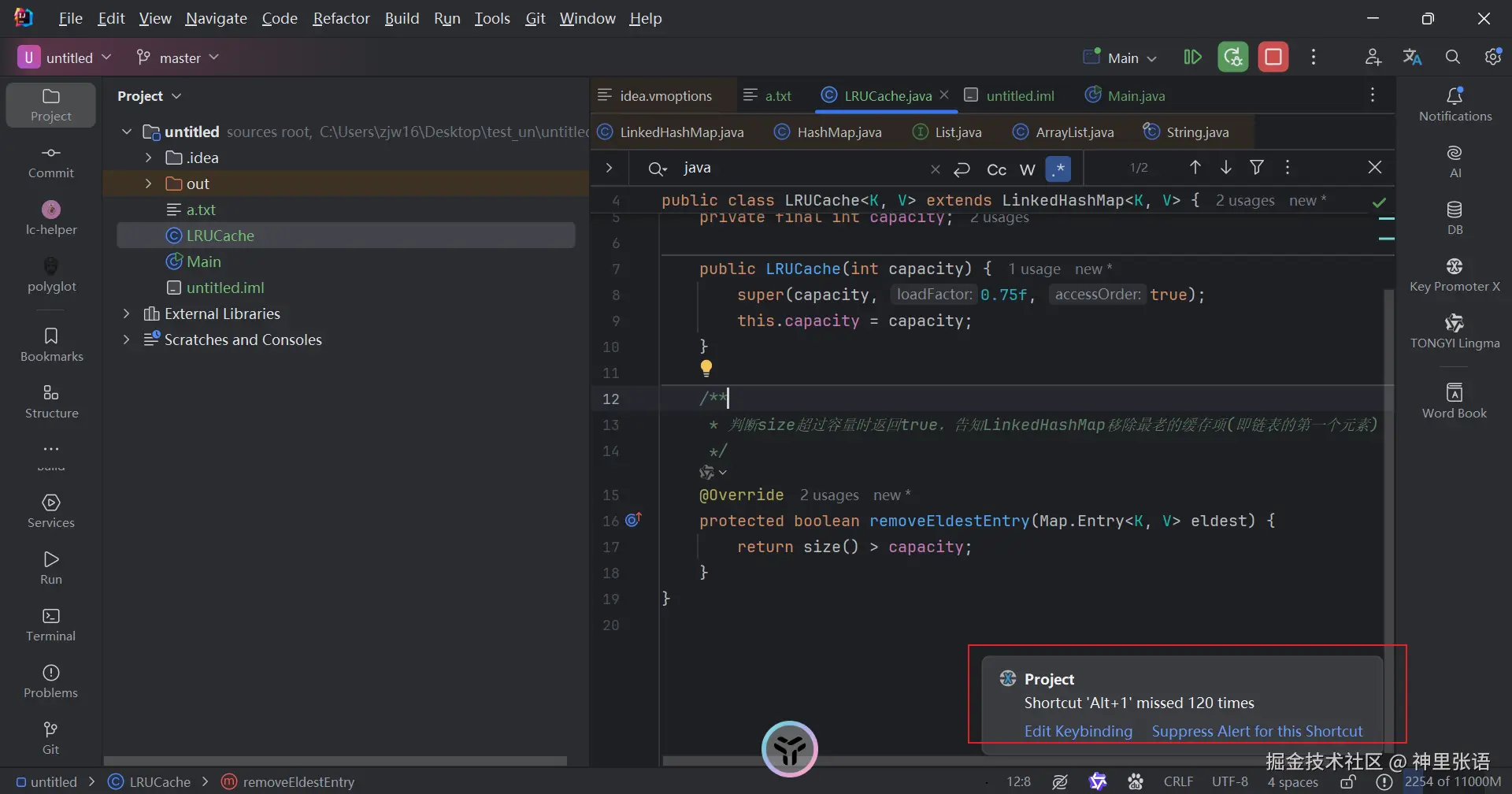Toggle Match Case in search bar
The width and height of the screenshot is (1512, 794).
click(996, 169)
